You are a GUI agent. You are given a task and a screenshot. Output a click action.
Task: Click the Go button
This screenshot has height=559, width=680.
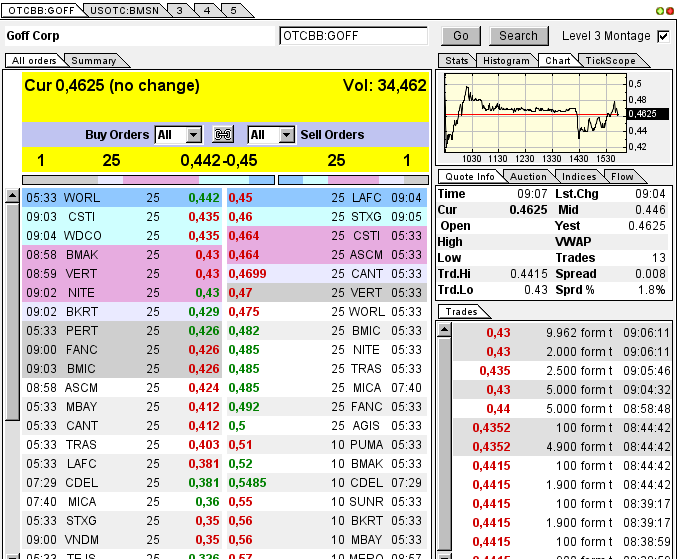461,36
